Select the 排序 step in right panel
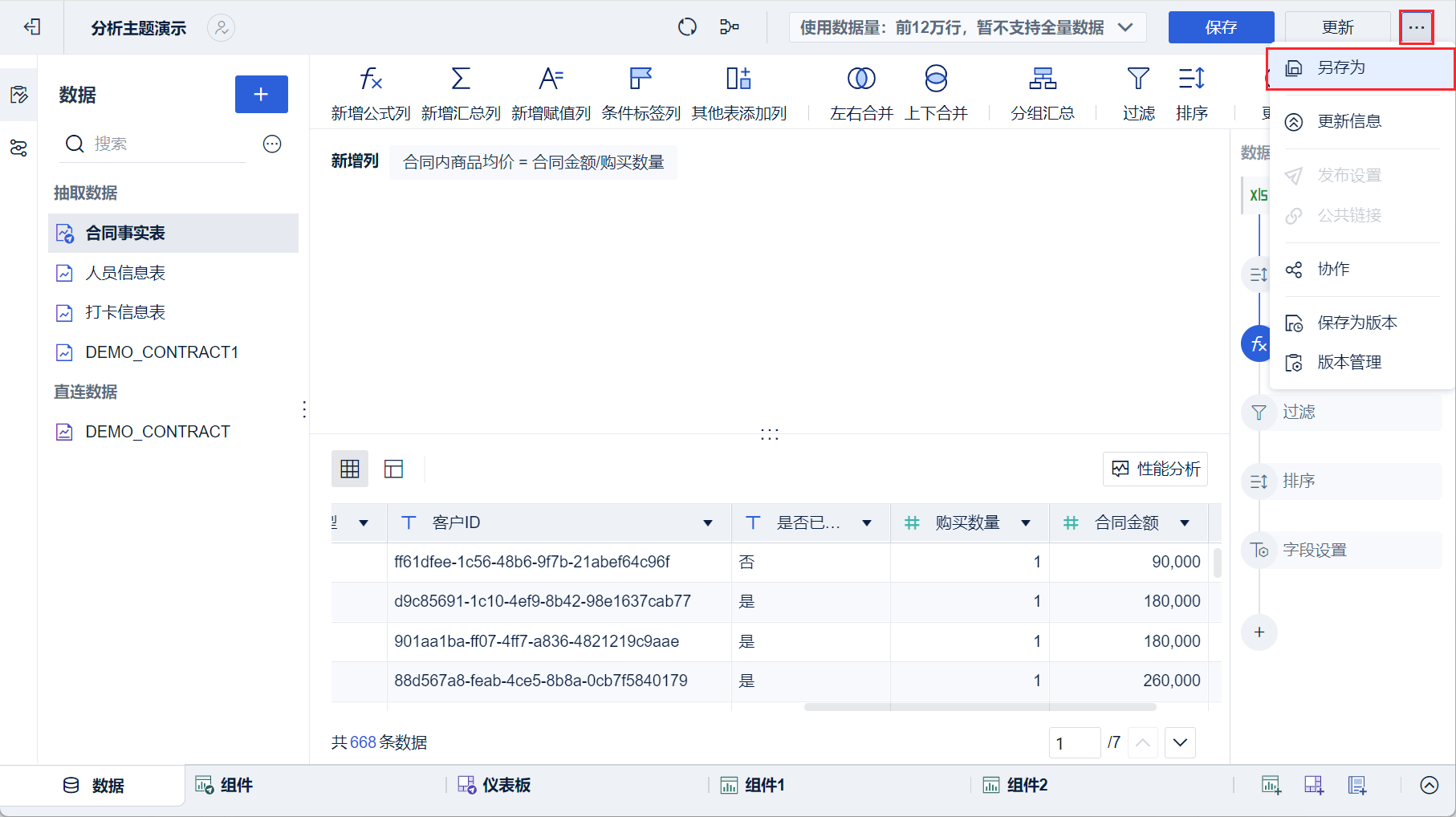1456x817 pixels. pyautogui.click(x=1341, y=482)
